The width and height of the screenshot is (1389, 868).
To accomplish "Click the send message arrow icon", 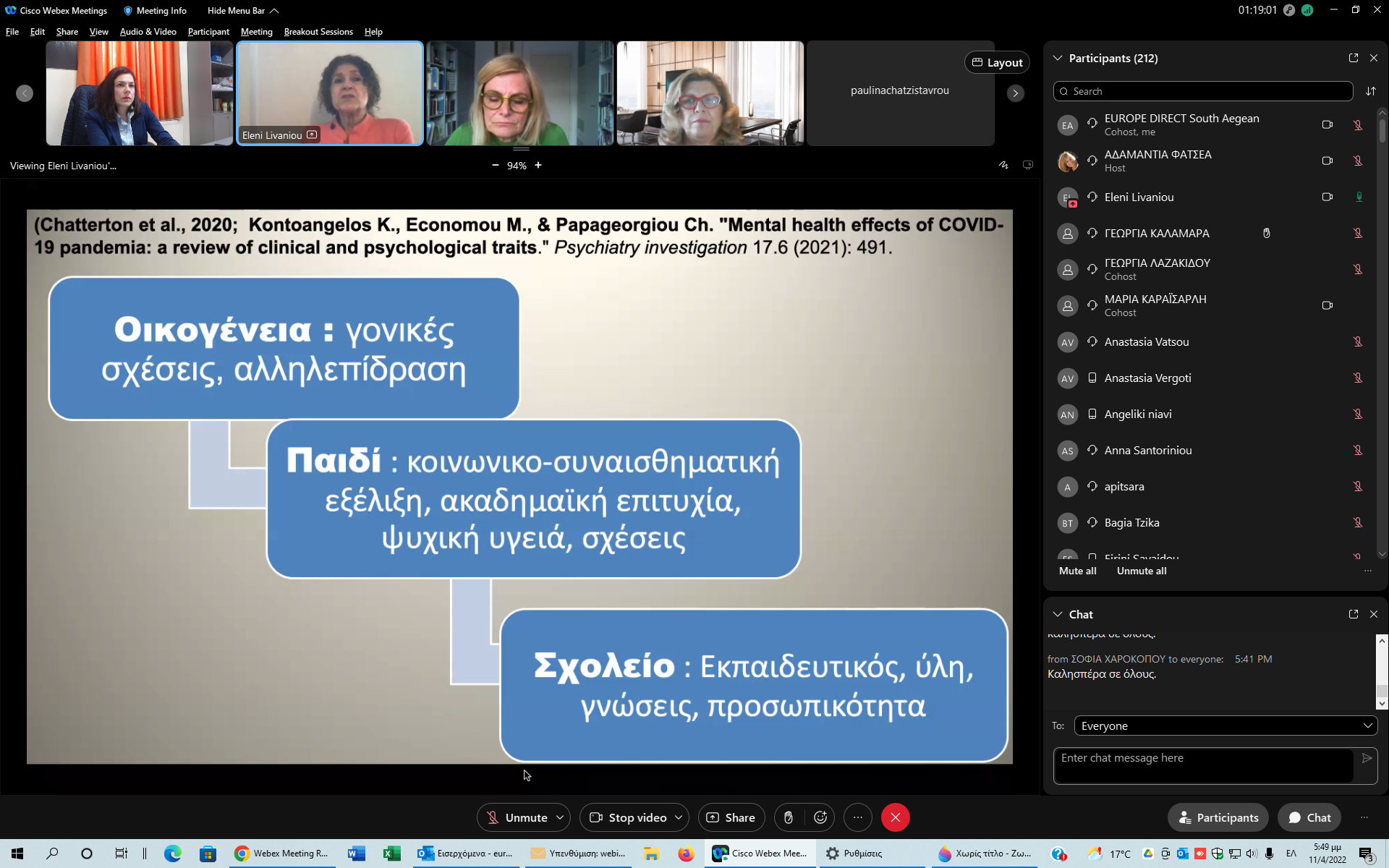I will click(1367, 758).
